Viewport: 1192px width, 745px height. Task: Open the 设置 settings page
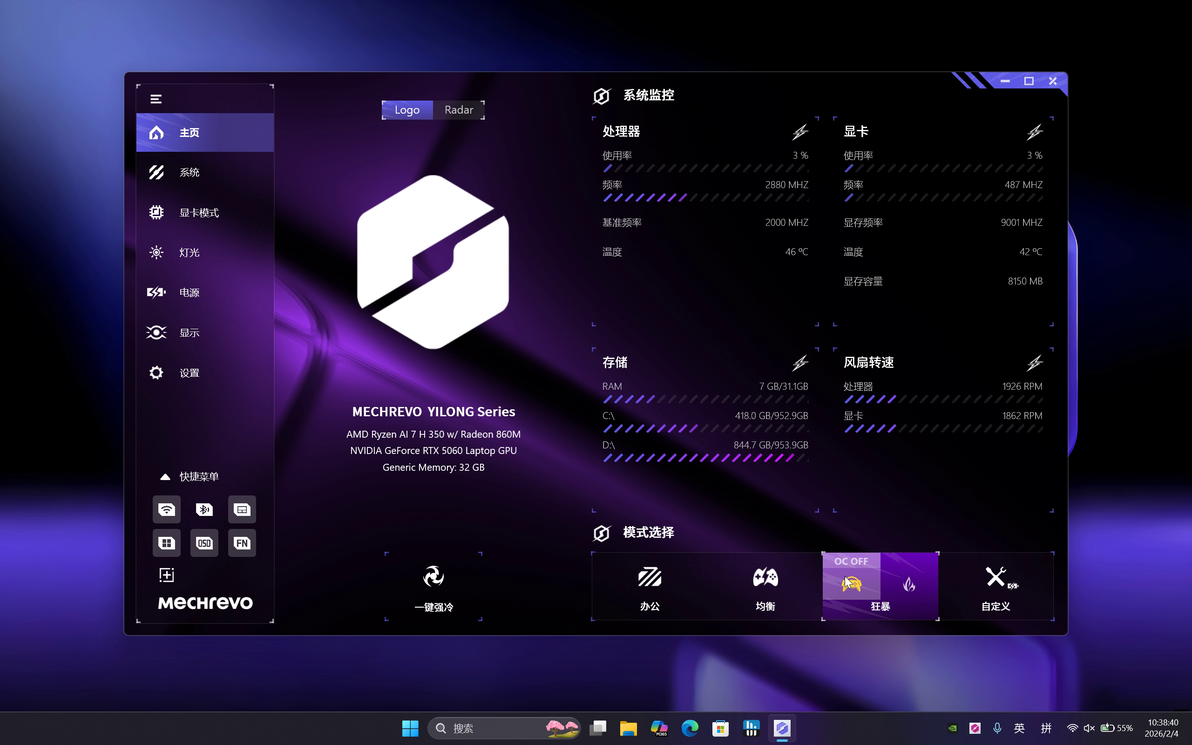coord(204,372)
